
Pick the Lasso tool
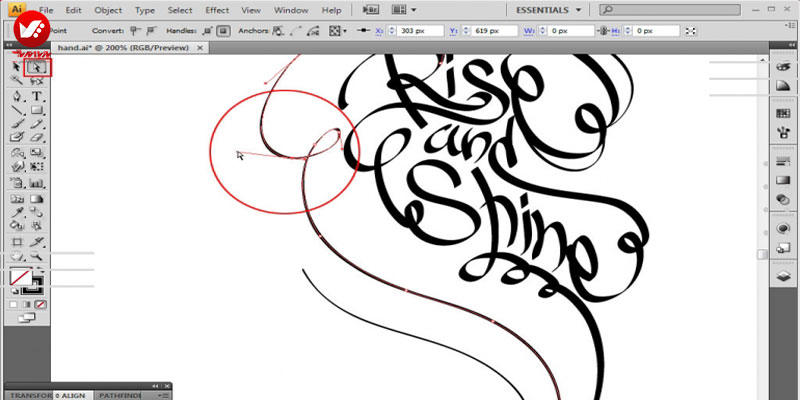tap(37, 81)
